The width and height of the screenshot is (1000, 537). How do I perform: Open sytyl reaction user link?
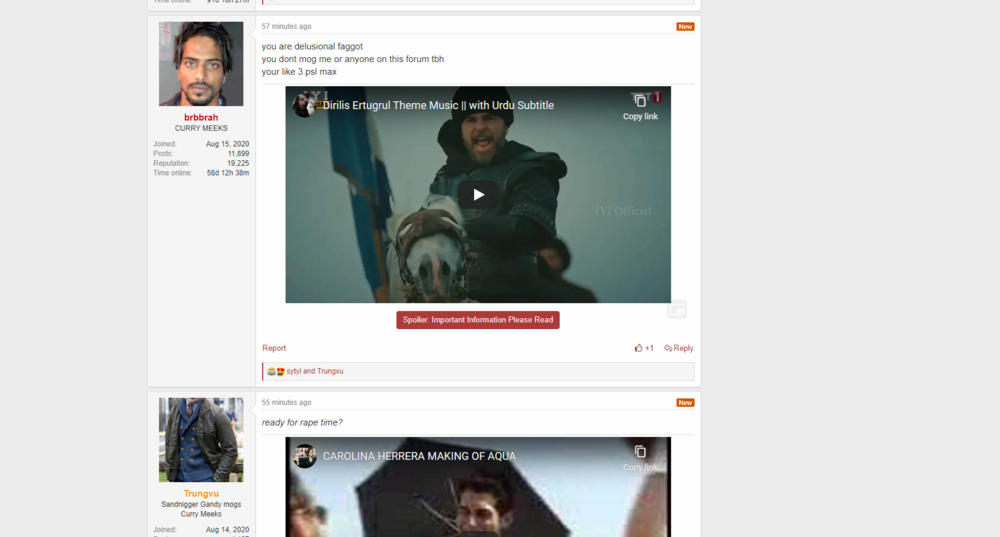[293, 371]
